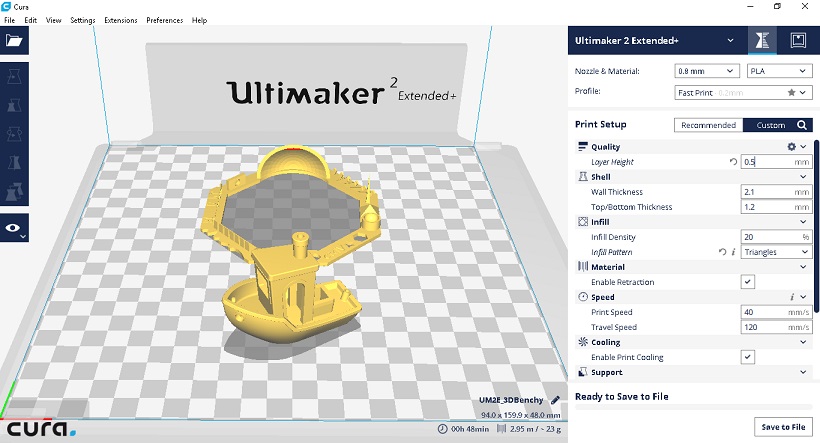This screenshot has height=443, width=820.
Task: Click the Layer Height input field
Action: click(x=776, y=162)
